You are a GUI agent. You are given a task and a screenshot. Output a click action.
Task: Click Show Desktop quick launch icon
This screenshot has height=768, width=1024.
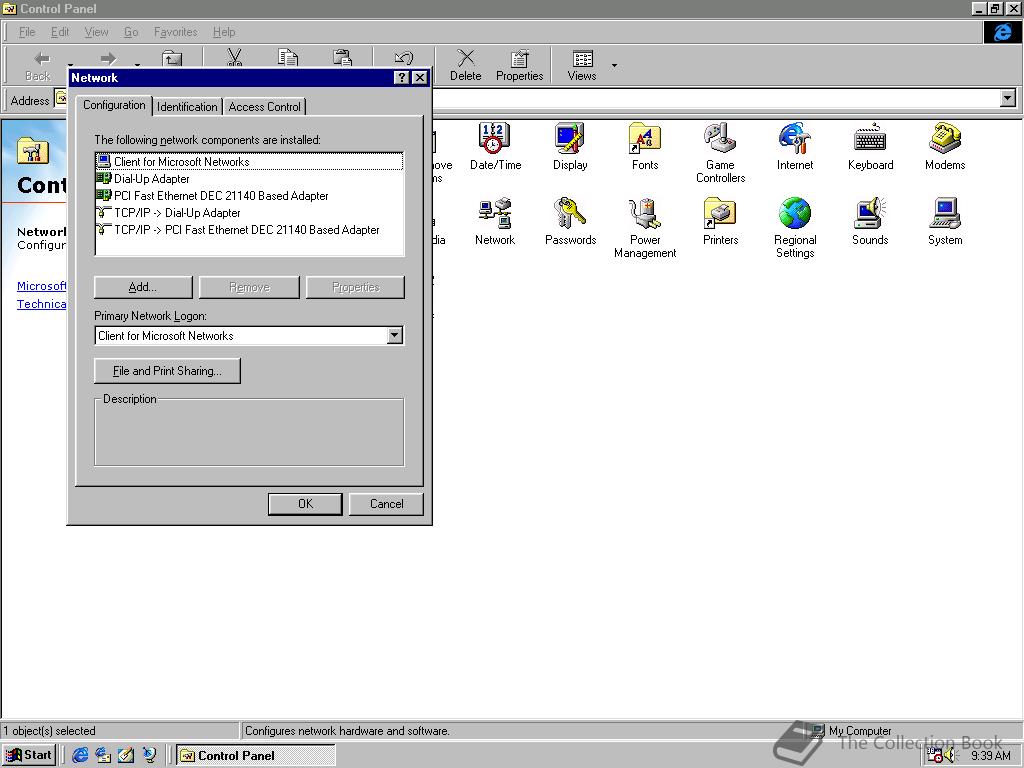click(x=126, y=755)
